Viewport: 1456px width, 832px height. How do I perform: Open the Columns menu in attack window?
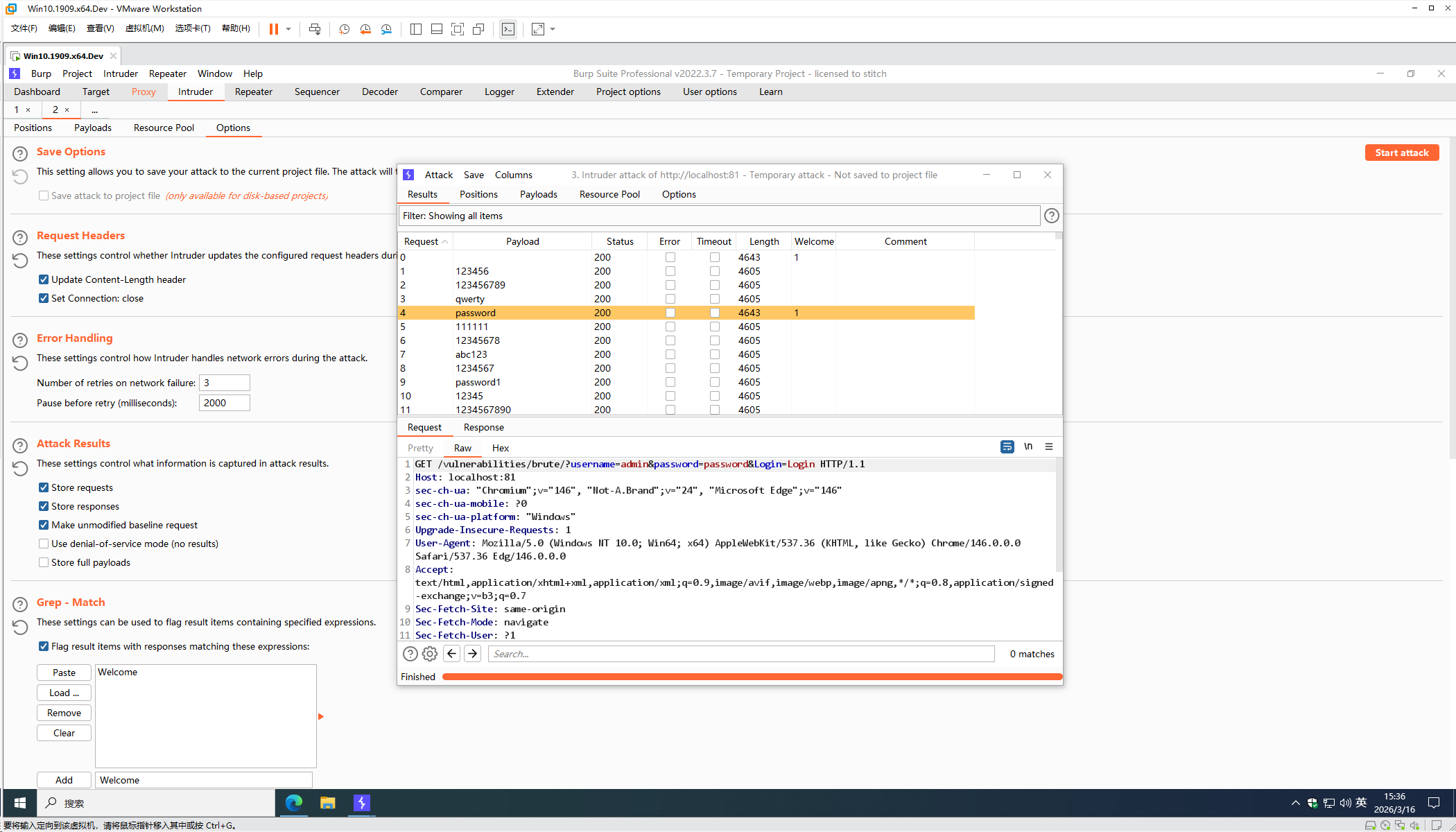[x=513, y=175]
